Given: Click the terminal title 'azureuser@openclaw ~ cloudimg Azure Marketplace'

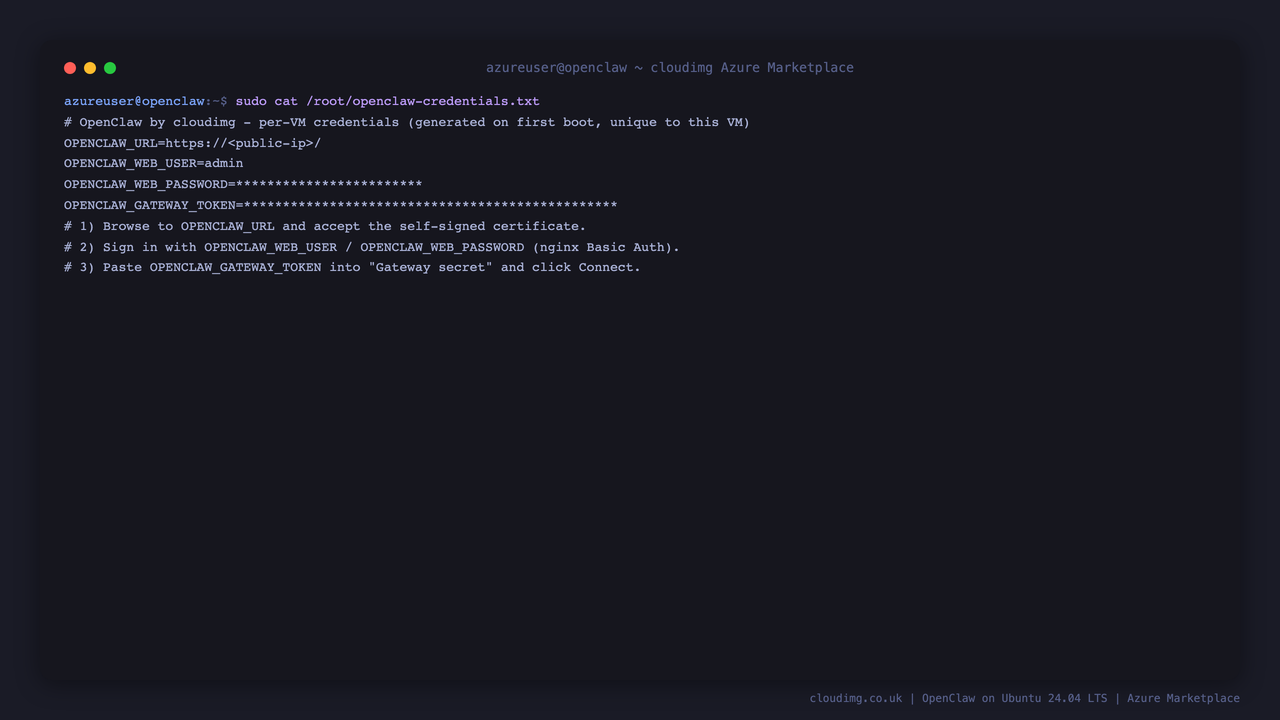Looking at the screenshot, I should 670,68.
